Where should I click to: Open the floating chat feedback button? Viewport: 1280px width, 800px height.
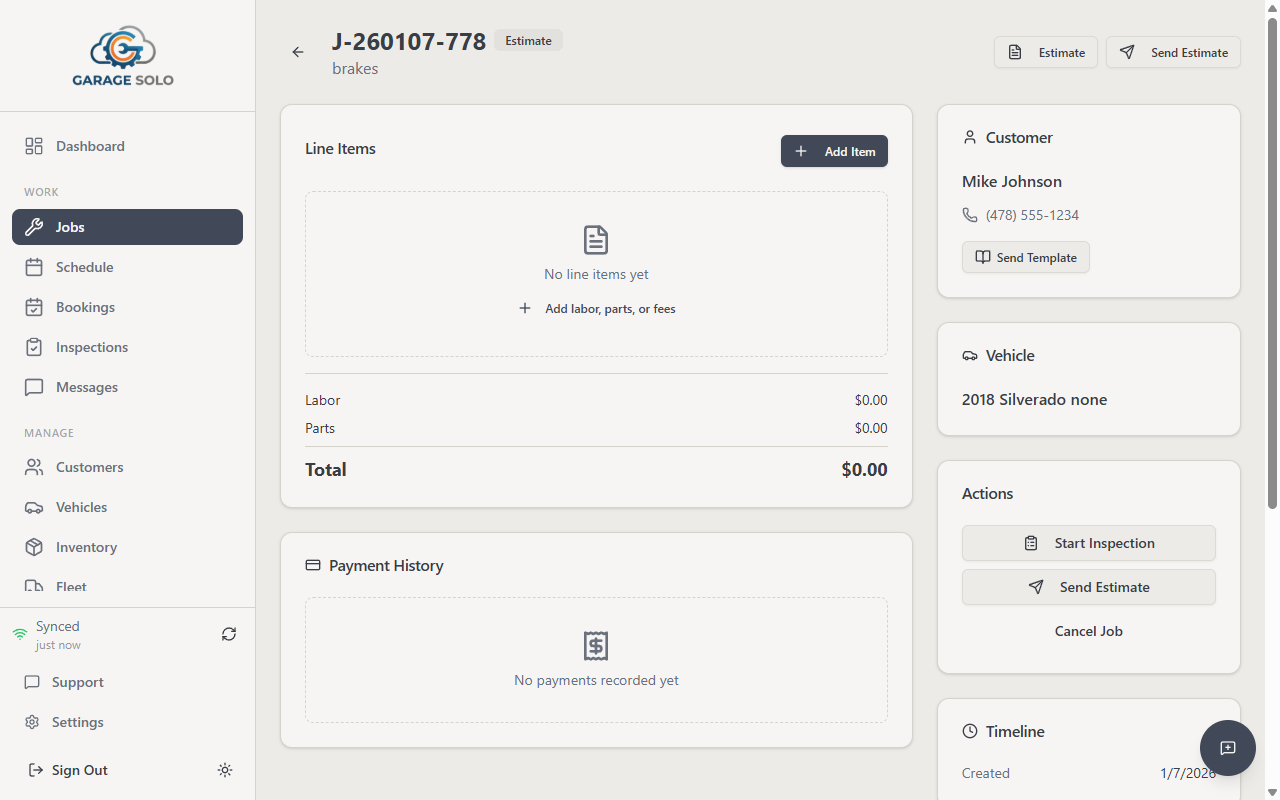point(1228,748)
